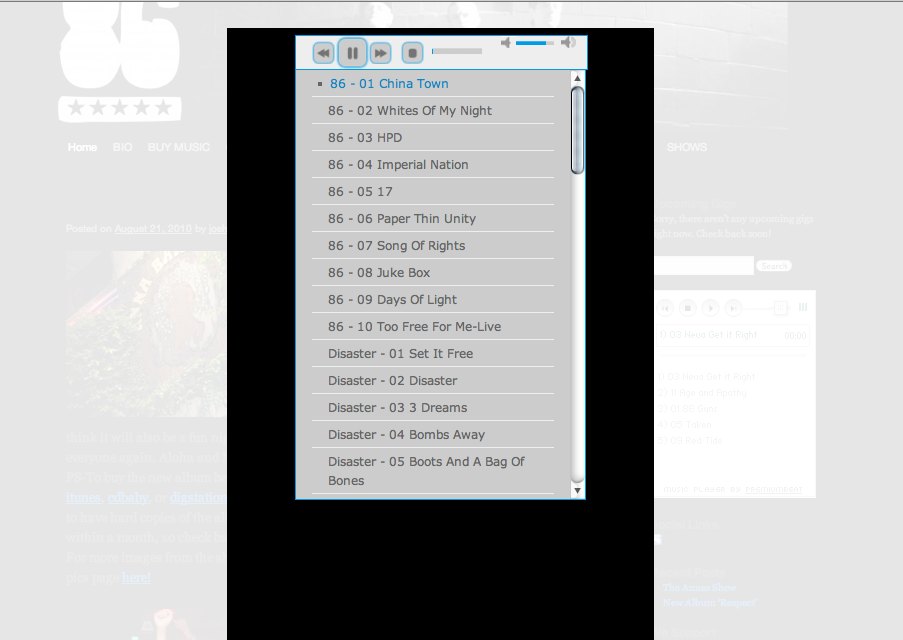Click the track progress bar
This screenshot has width=903, height=640.
[457, 51]
